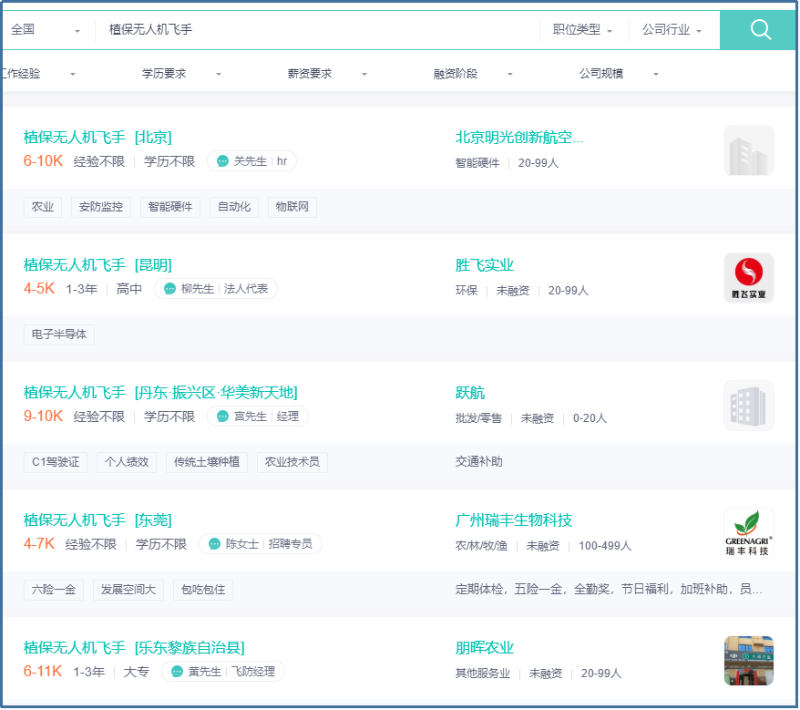The height and width of the screenshot is (710, 800).
Task: Open 胜飞实业 red company logo
Action: coord(748,278)
